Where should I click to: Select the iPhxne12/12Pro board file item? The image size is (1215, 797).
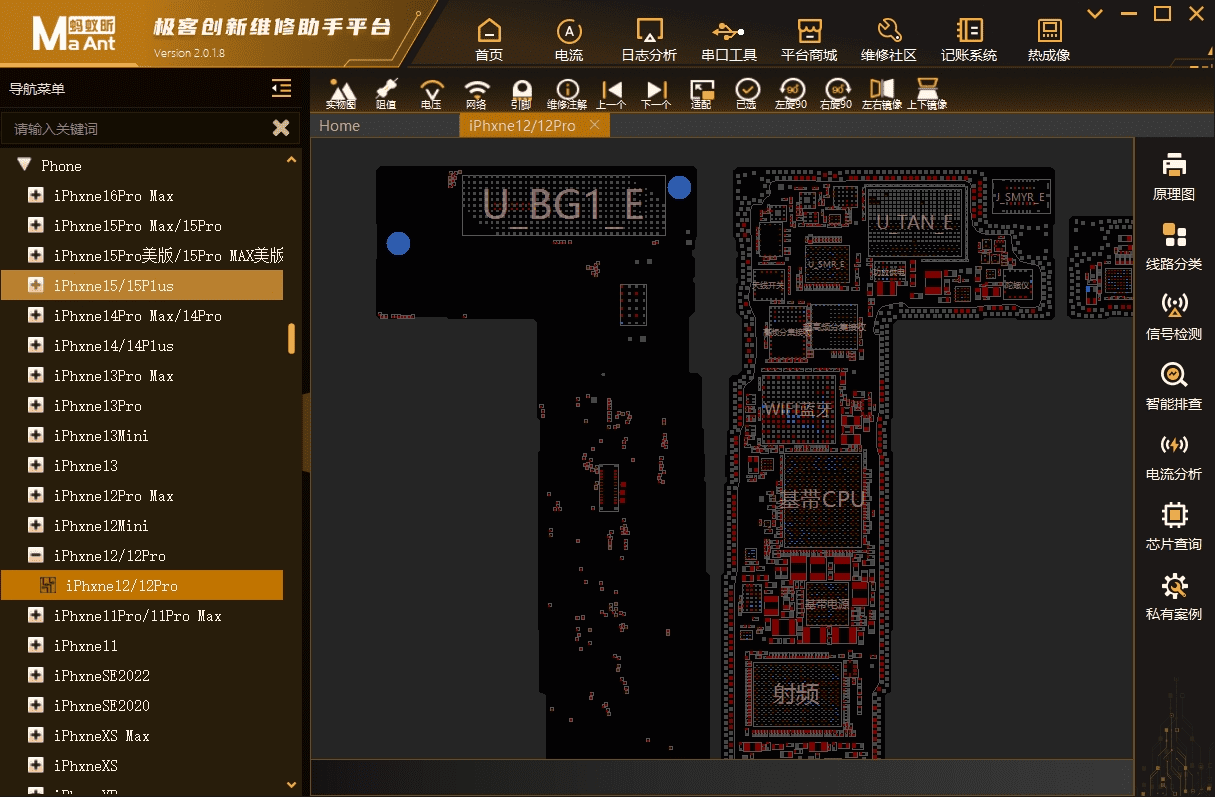point(142,586)
